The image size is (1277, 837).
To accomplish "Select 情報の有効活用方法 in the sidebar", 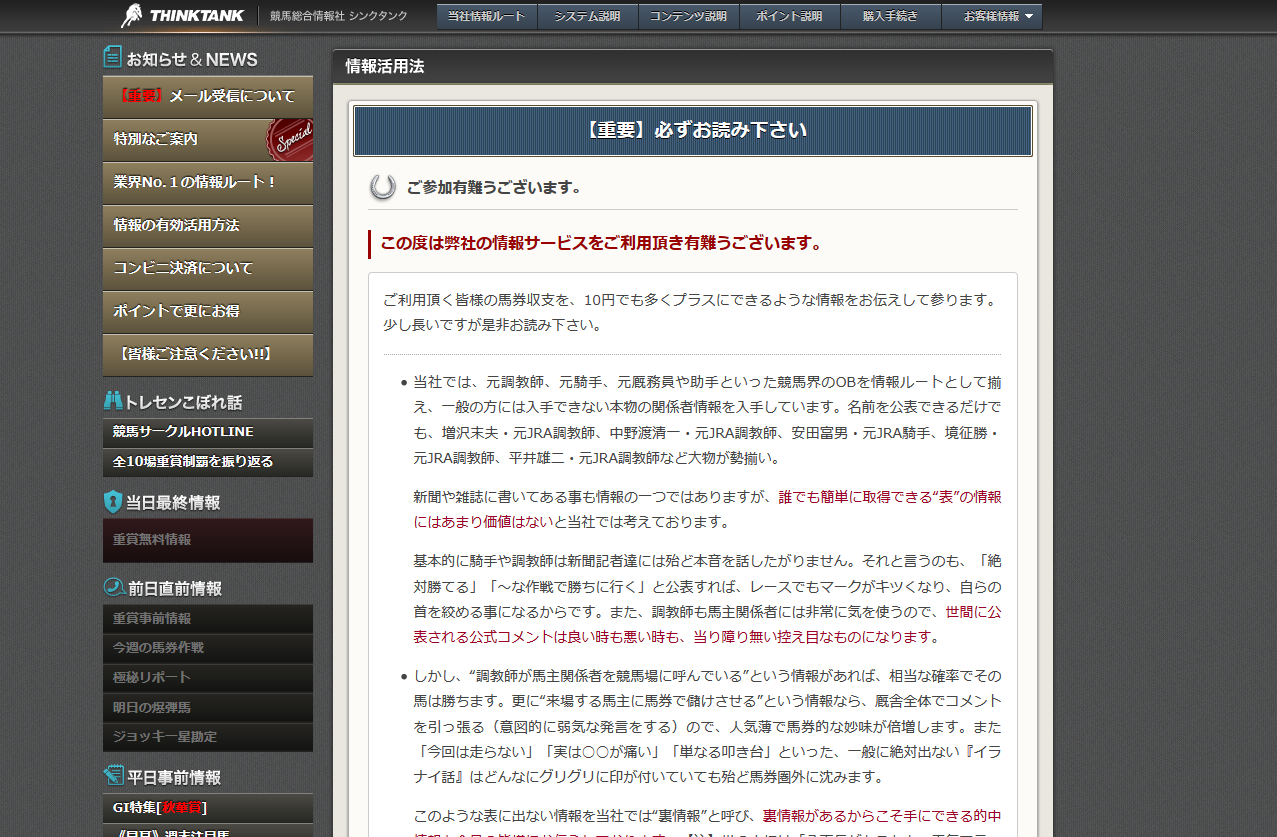I will click(208, 226).
